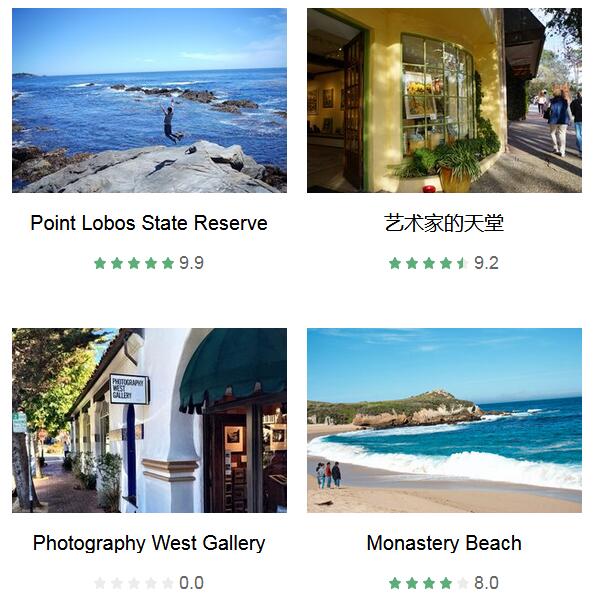Viewport: 595px width, 604px height.
Task: Click first green star under 艺术家的天堂
Action: 395,263
